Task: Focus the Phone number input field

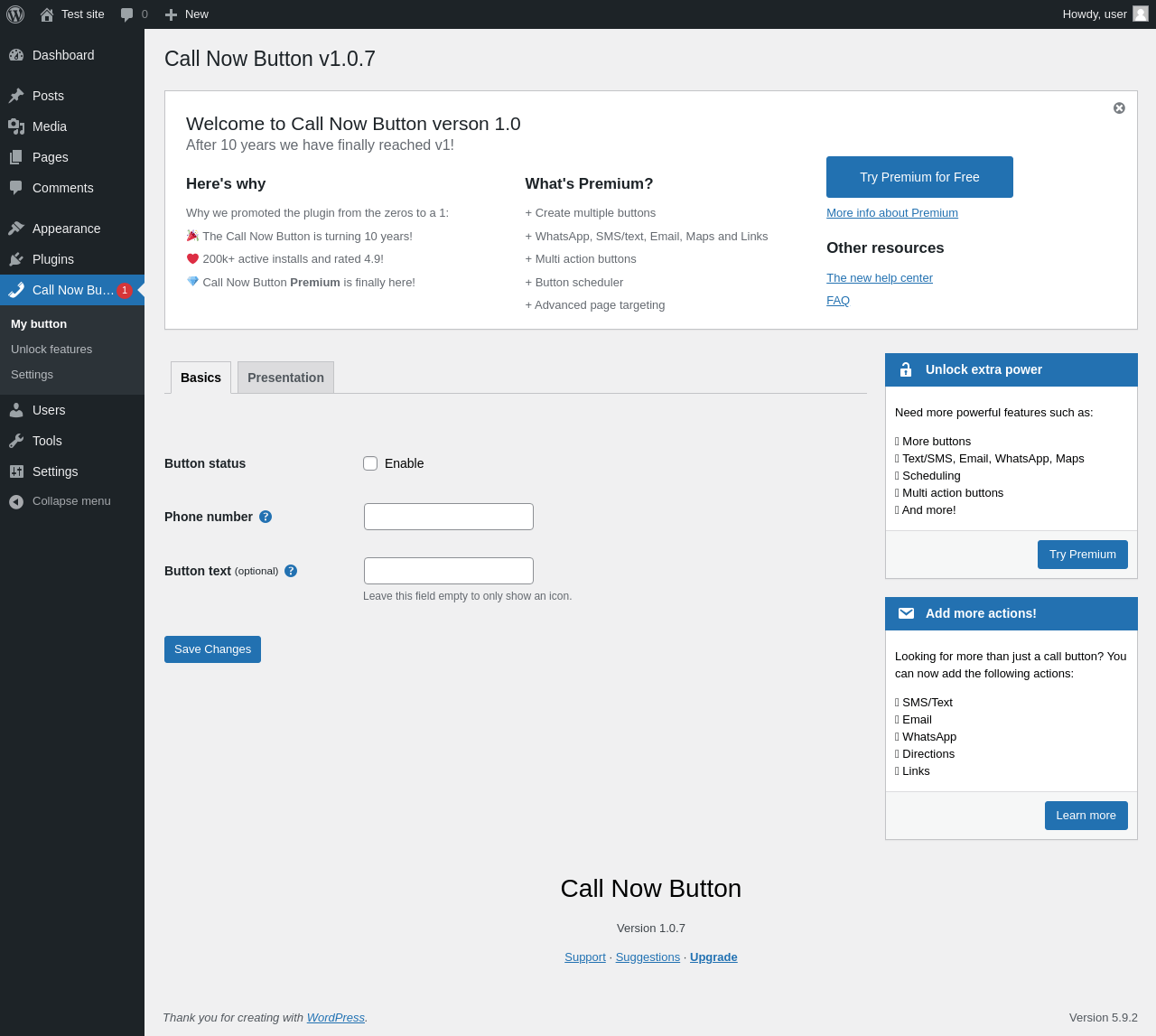Action: [x=449, y=517]
